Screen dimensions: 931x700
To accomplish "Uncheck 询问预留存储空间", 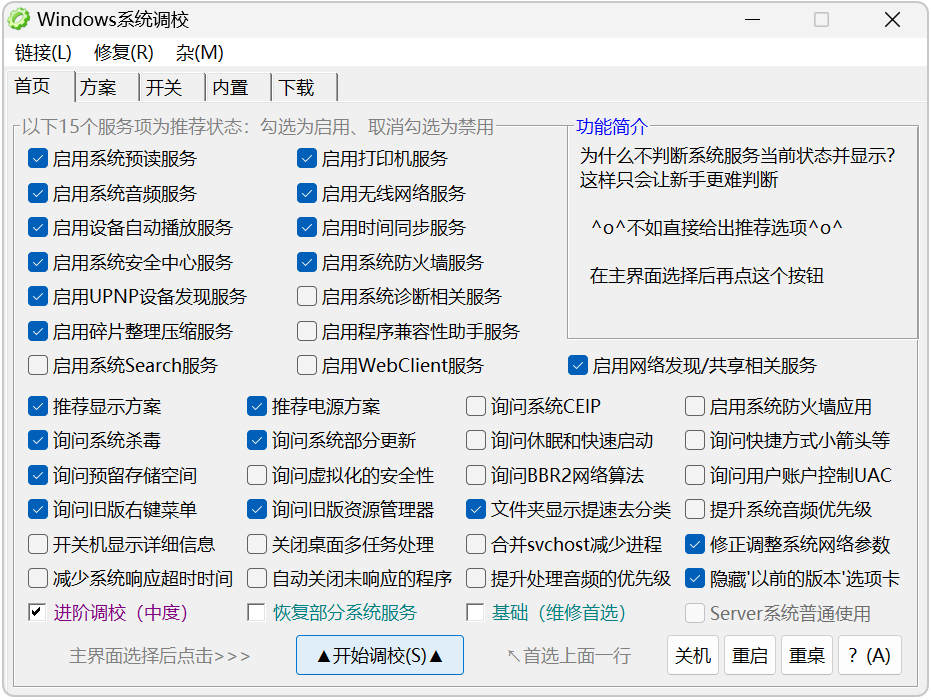I will pyautogui.click(x=38, y=475).
